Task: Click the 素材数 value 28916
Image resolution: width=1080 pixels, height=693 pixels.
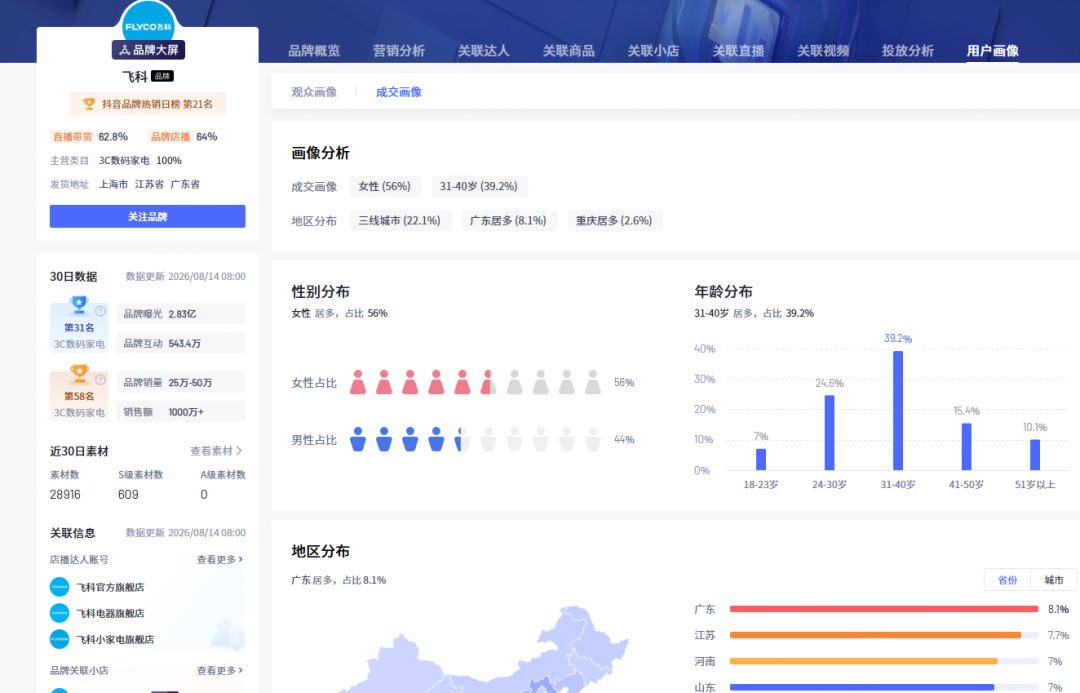Action: click(65, 495)
